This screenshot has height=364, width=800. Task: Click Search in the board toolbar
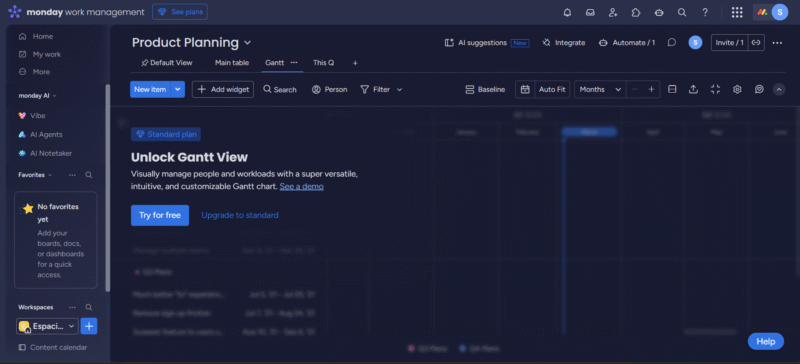[x=280, y=89]
